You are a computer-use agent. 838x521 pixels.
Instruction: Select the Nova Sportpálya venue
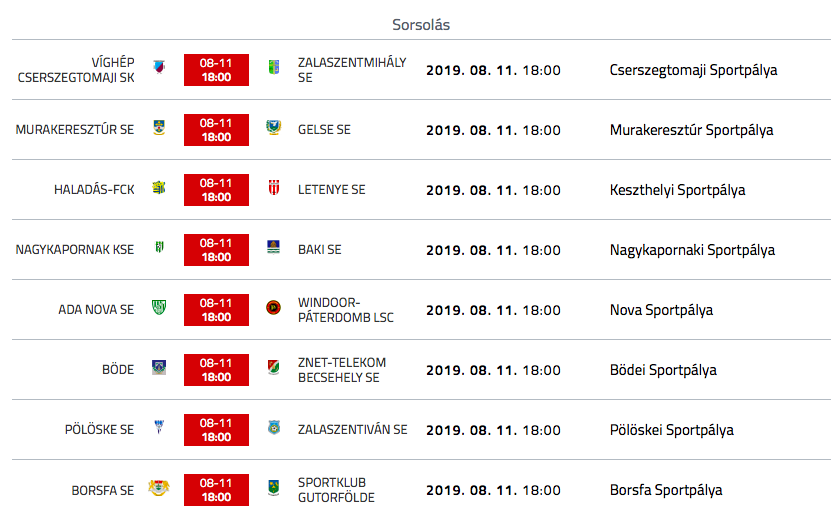point(662,310)
